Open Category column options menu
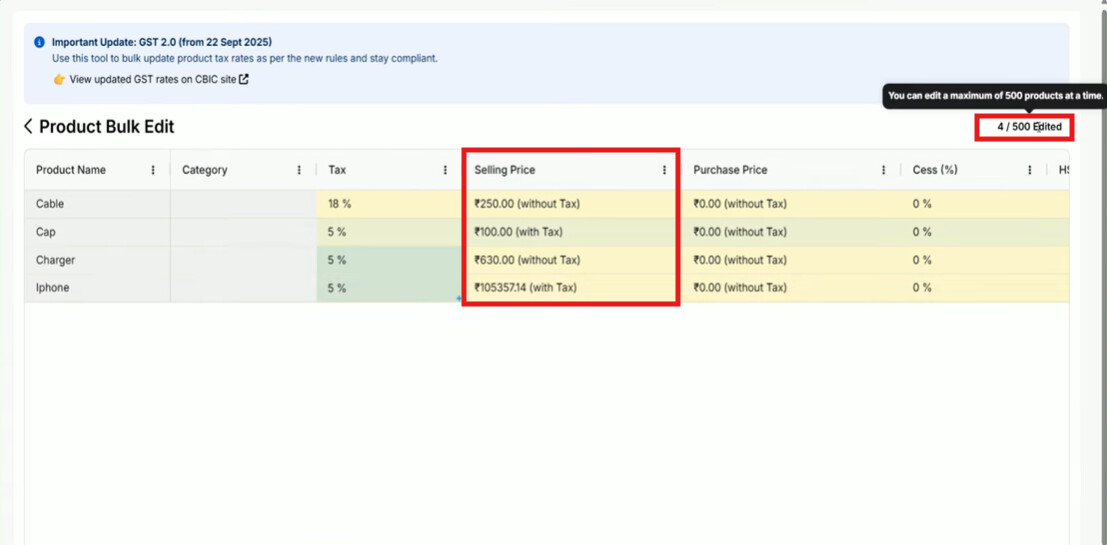 [x=299, y=170]
